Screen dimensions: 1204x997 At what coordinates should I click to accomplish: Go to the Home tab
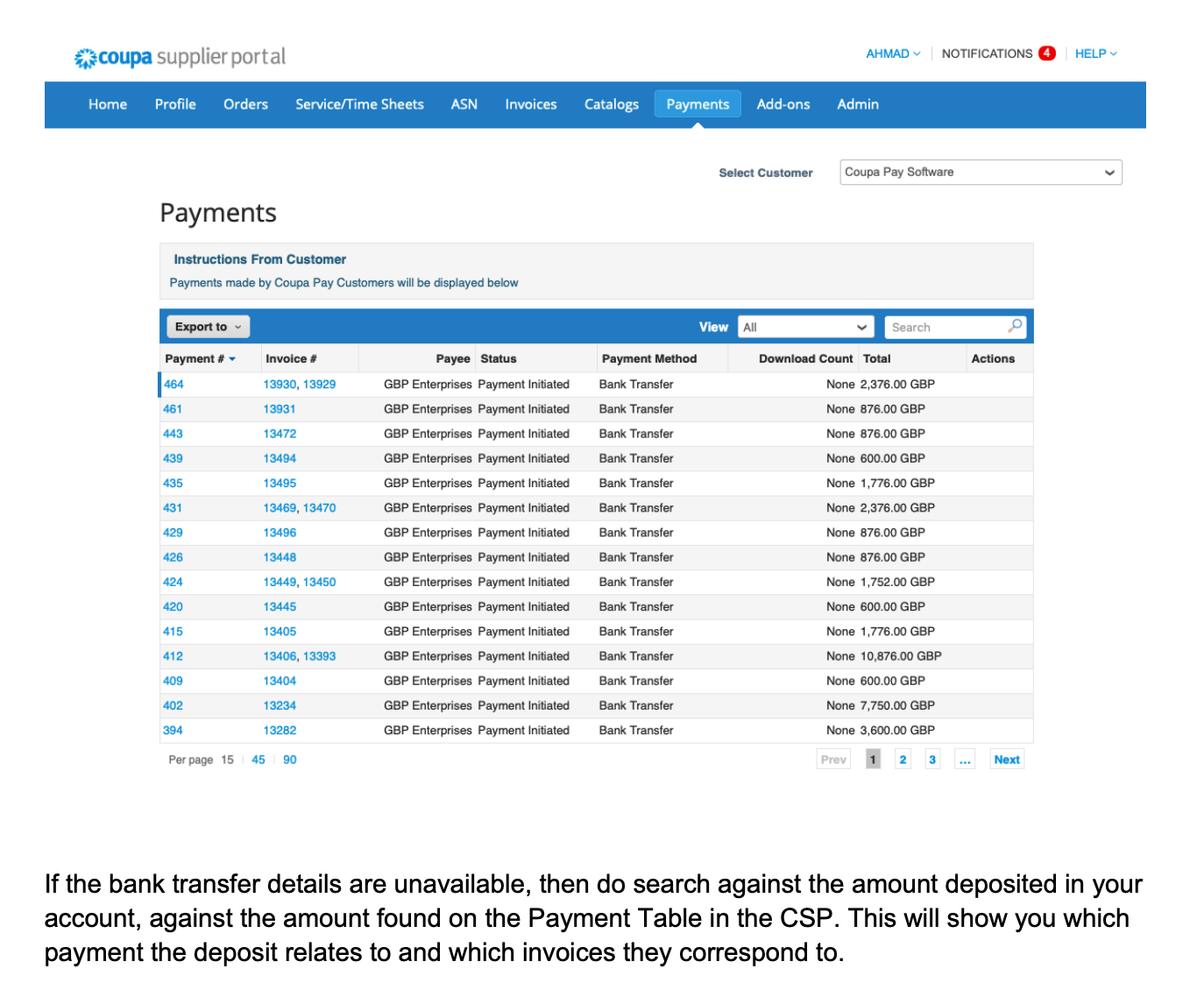108,104
